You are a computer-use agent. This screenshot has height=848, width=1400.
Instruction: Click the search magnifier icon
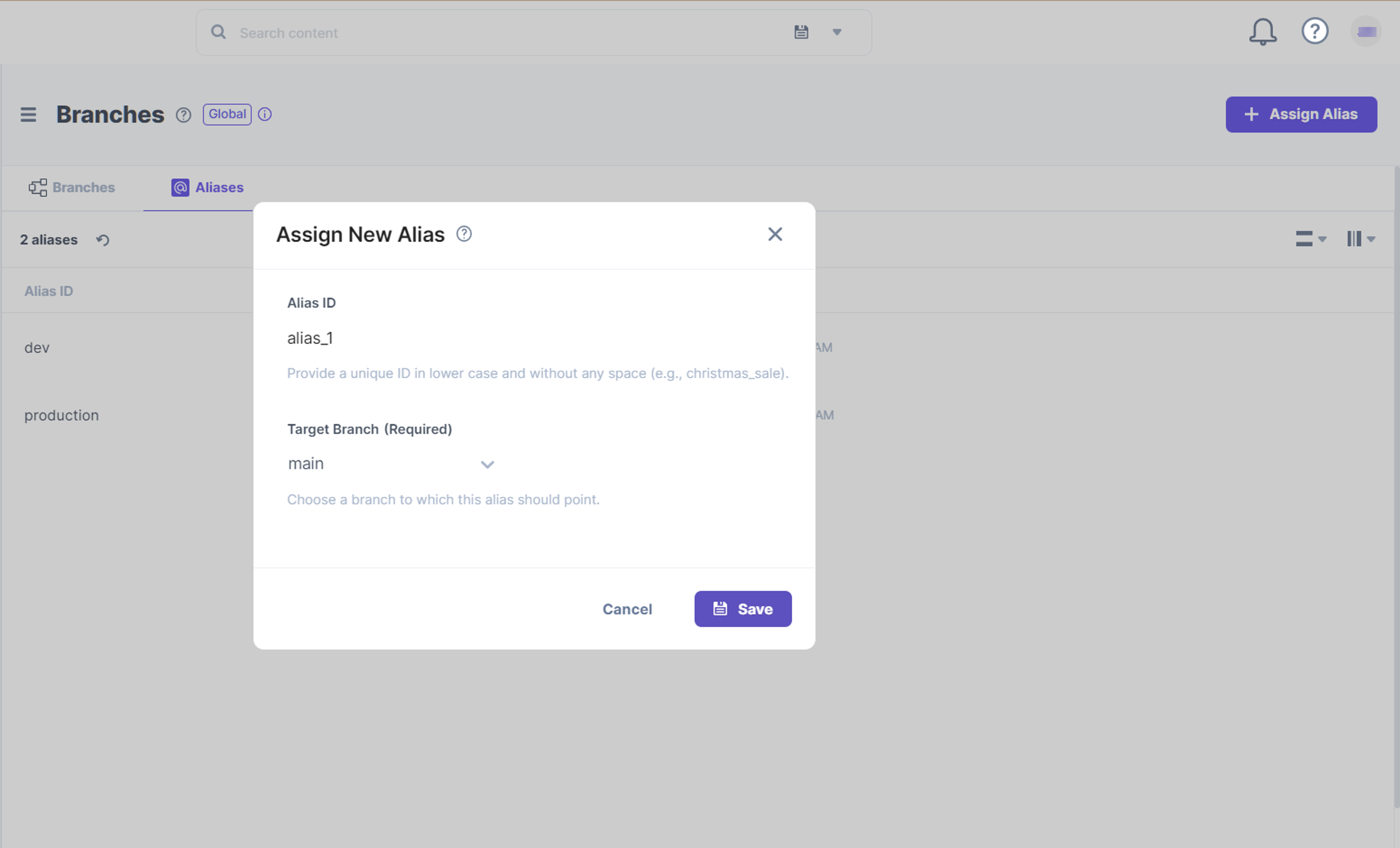coord(218,32)
